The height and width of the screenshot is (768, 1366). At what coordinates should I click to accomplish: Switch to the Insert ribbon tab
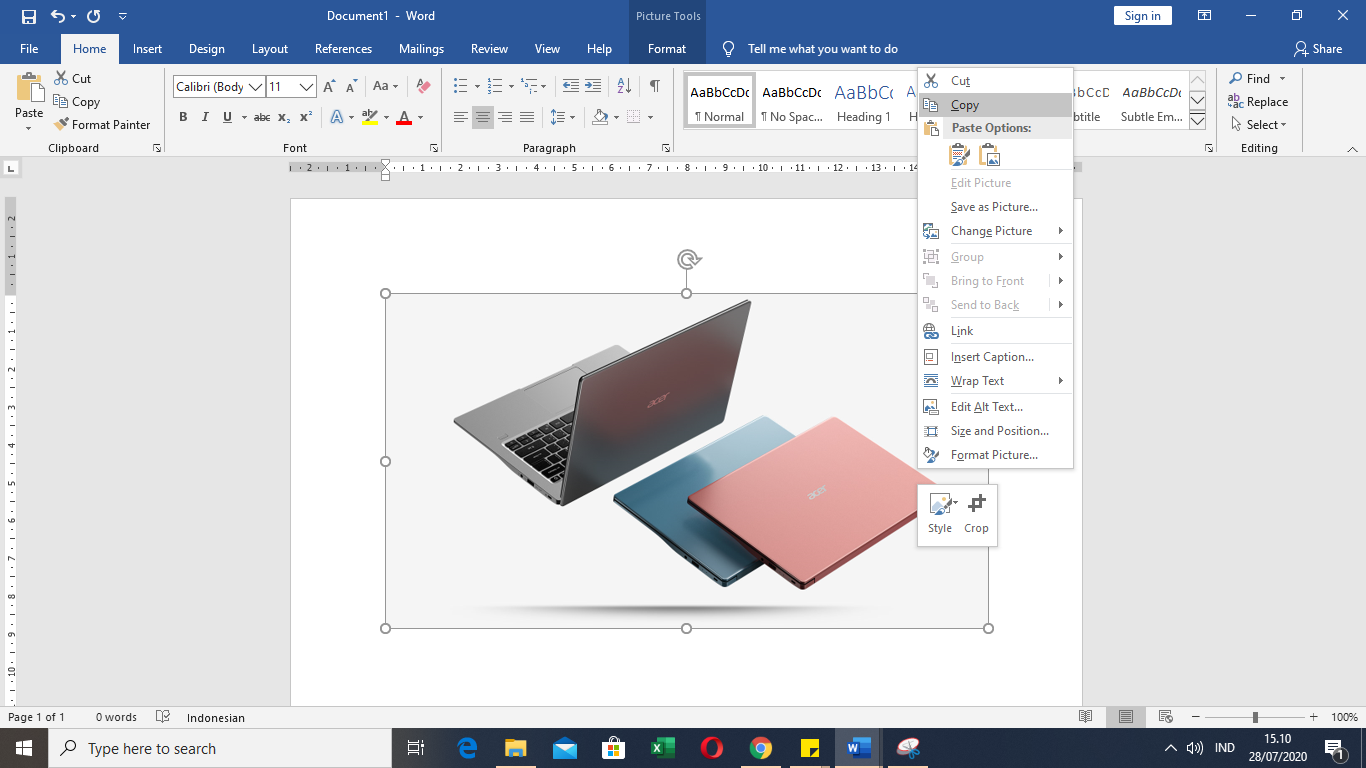click(x=147, y=49)
